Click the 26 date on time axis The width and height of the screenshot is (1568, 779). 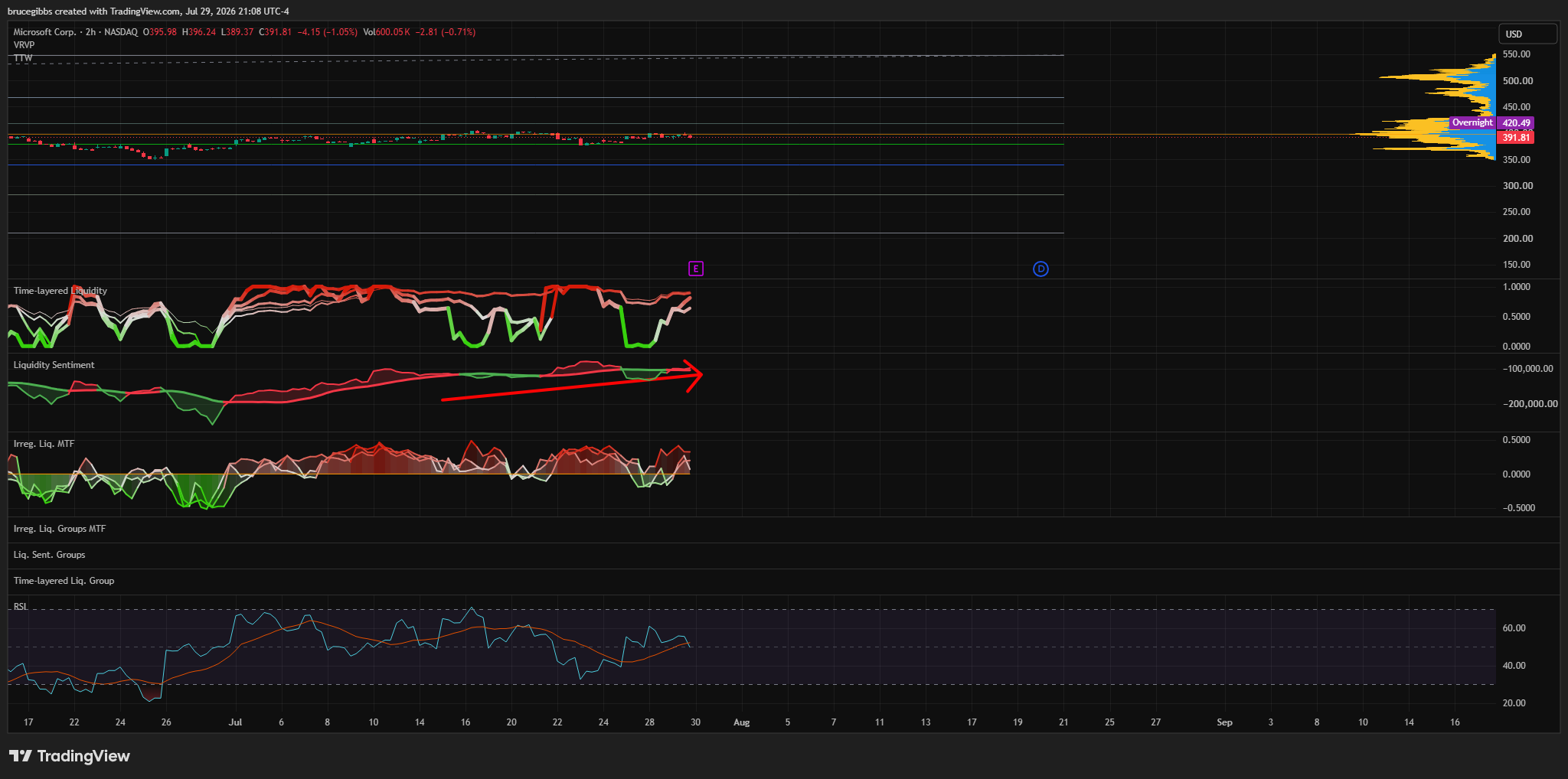coord(166,722)
